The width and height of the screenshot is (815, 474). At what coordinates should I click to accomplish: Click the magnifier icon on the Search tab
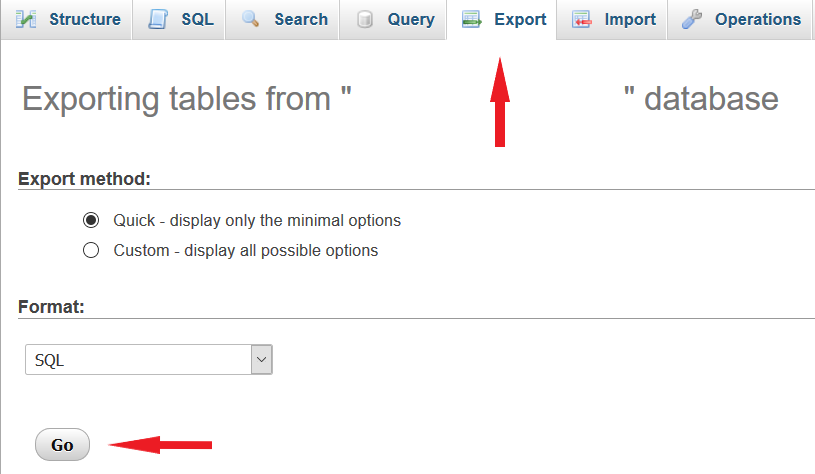[x=250, y=19]
